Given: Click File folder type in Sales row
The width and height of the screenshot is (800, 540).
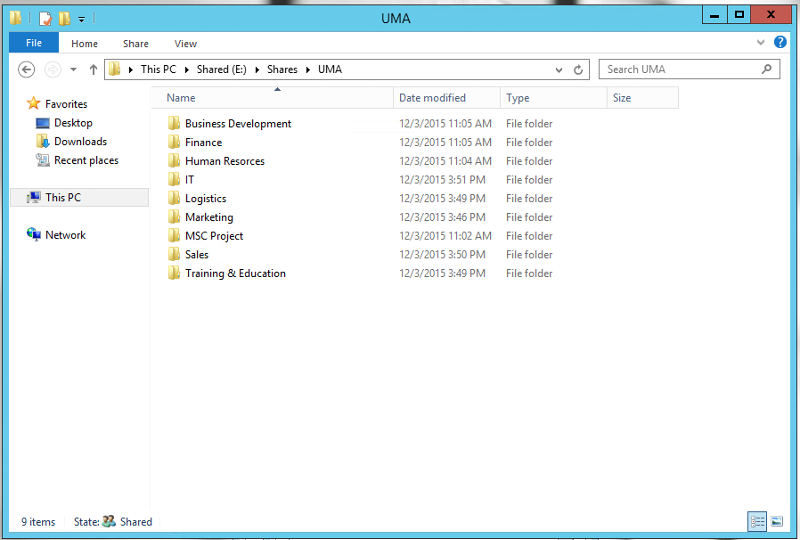Looking at the screenshot, I should [529, 255].
